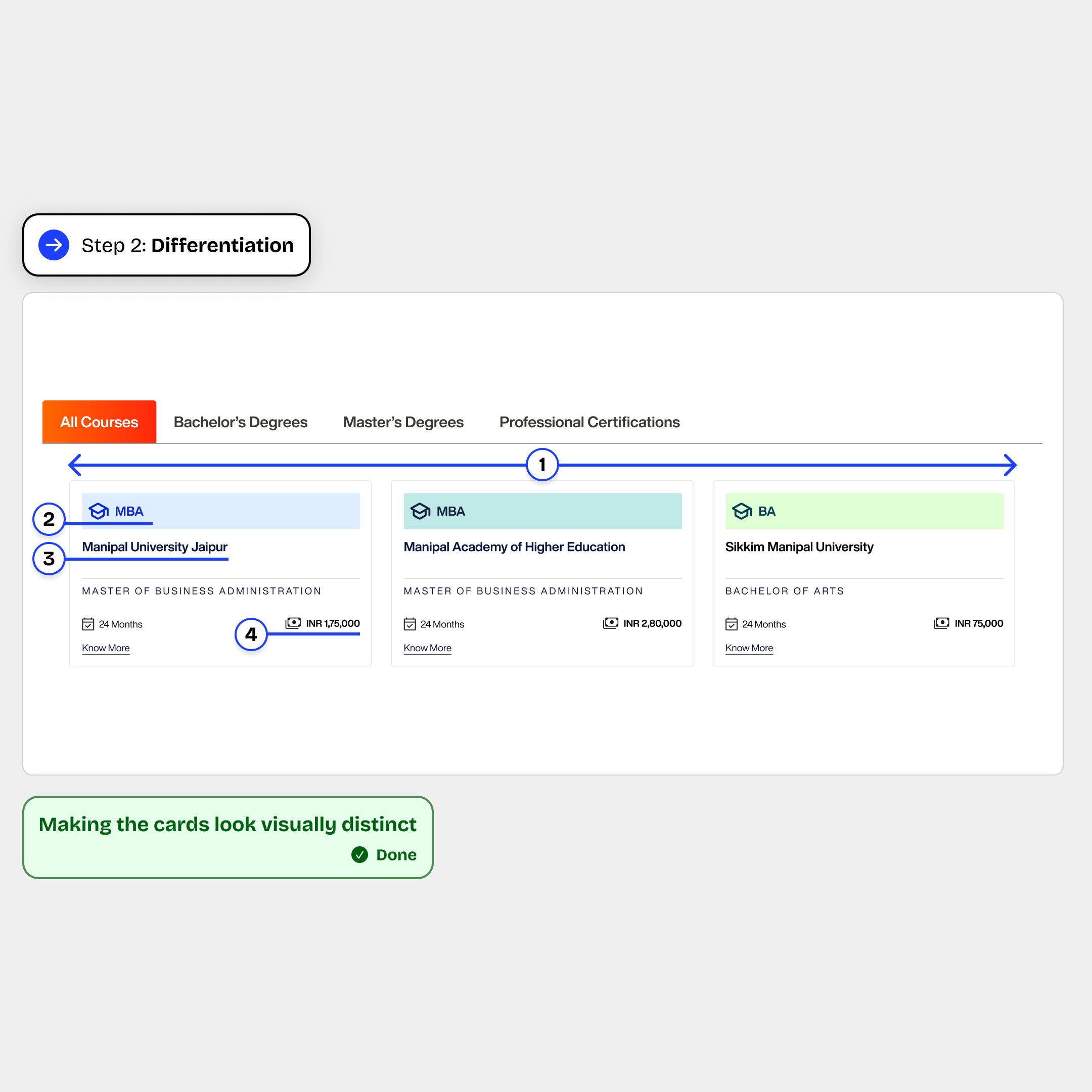The image size is (1092, 1092).
Task: Open Professional Certifications tab
Action: [589, 422]
